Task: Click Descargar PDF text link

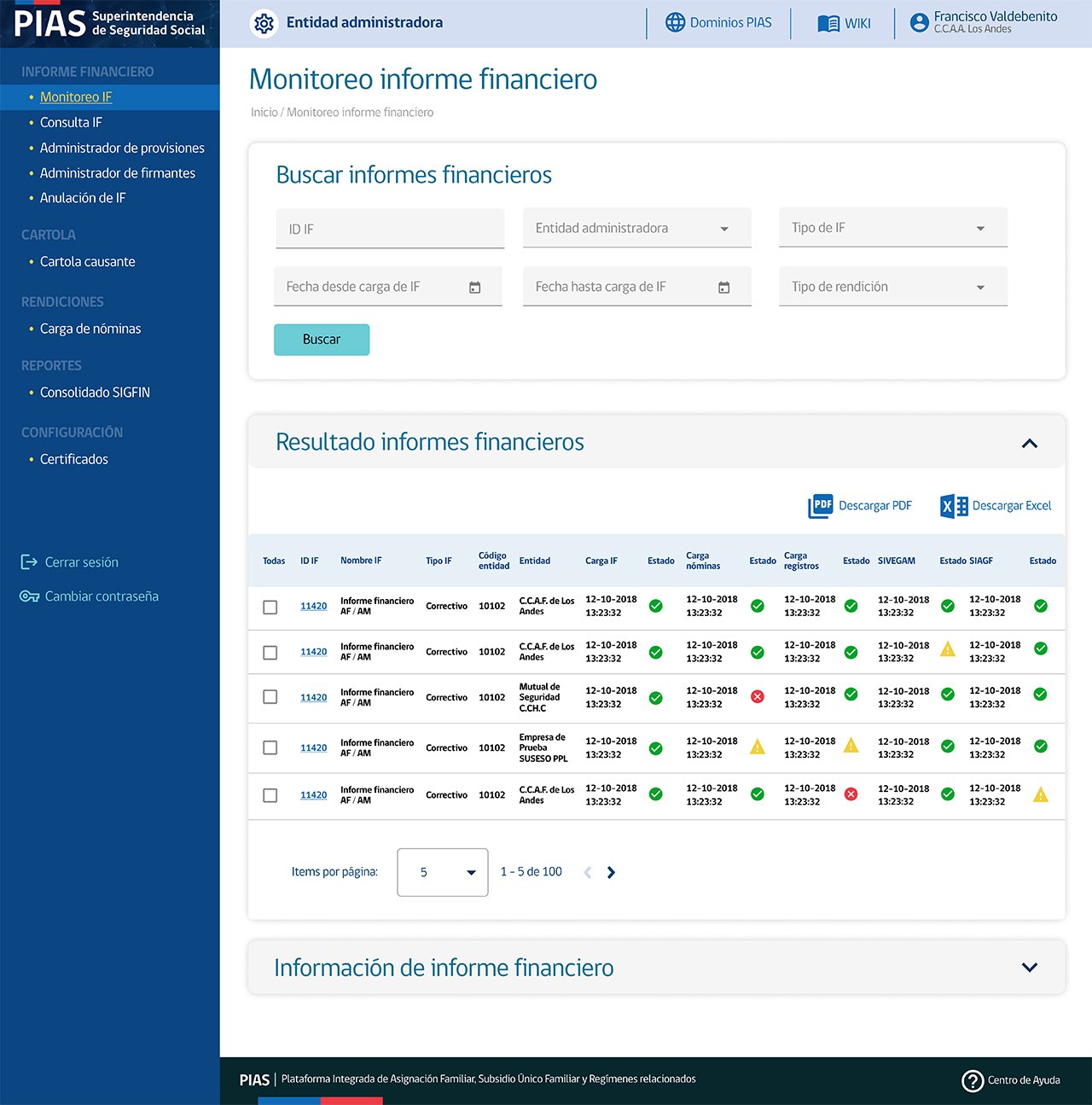Action: coord(875,506)
